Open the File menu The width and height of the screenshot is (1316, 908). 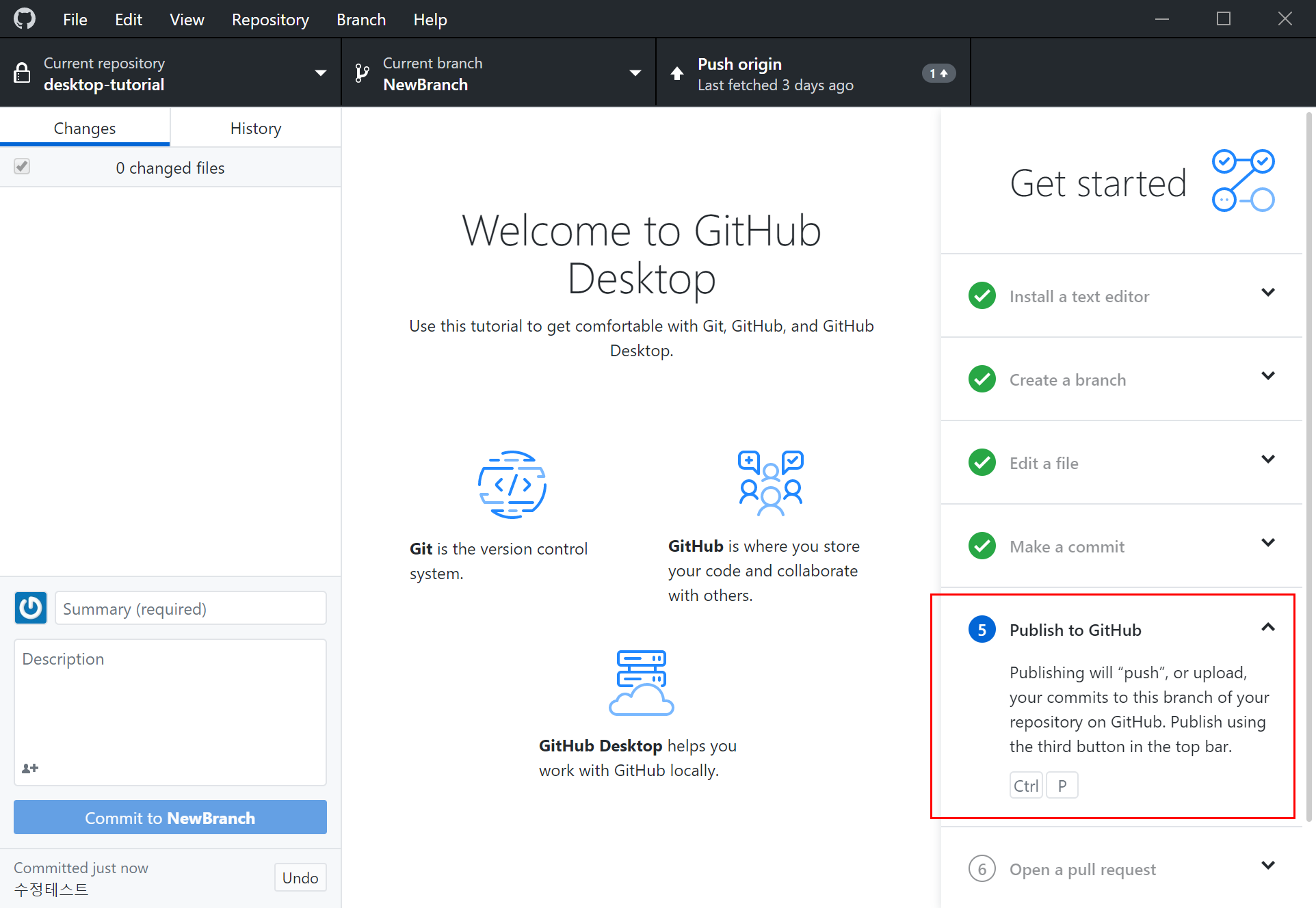[75, 19]
